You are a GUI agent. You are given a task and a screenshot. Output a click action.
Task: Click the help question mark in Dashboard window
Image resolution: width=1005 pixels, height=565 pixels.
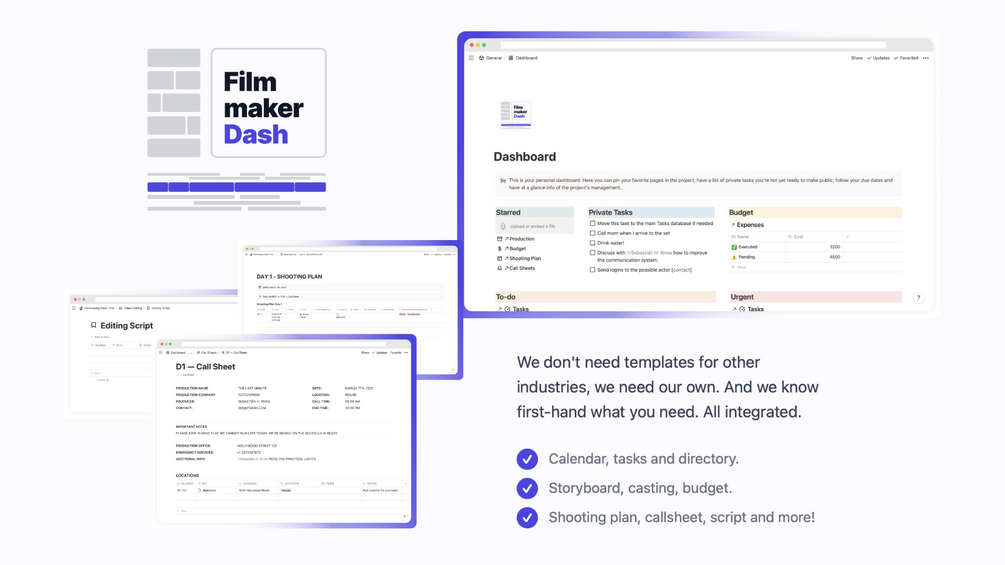click(x=918, y=297)
